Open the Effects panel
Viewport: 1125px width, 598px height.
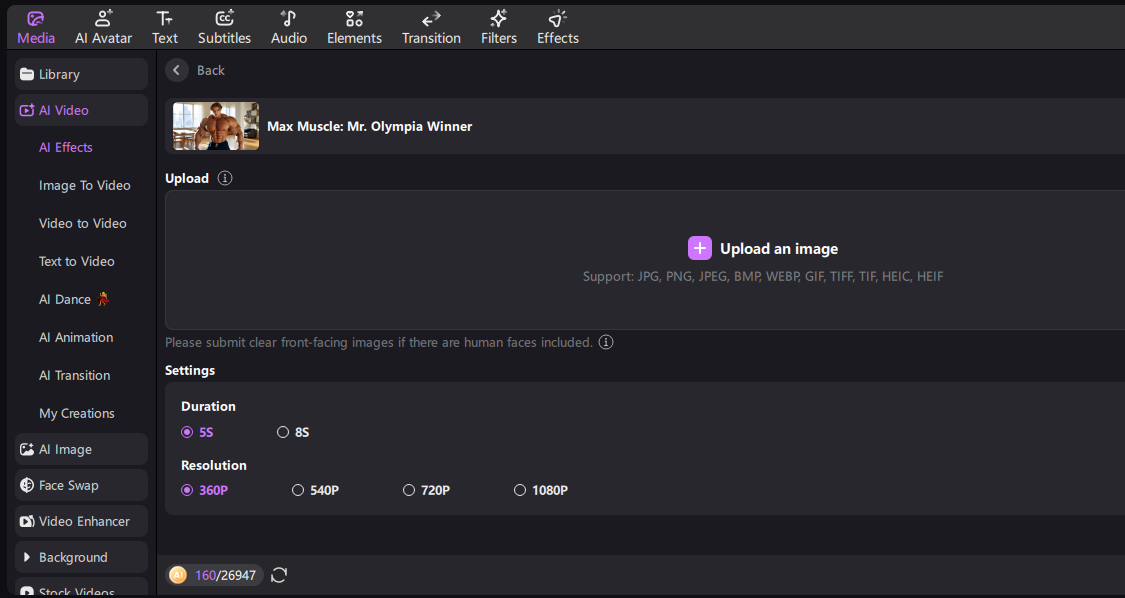(557, 26)
